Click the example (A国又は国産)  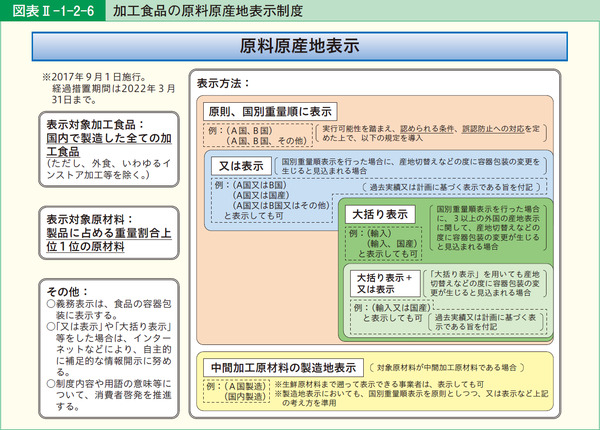coord(261,195)
